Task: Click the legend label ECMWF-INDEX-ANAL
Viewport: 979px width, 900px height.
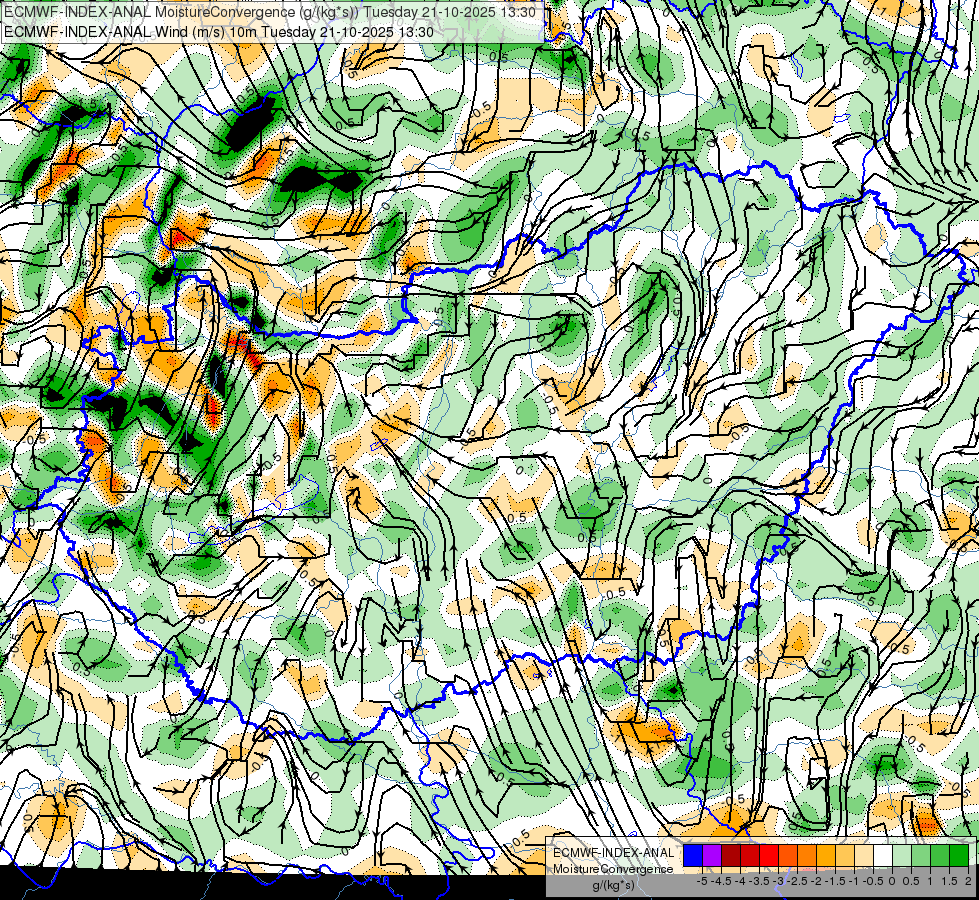Action: tap(613, 853)
